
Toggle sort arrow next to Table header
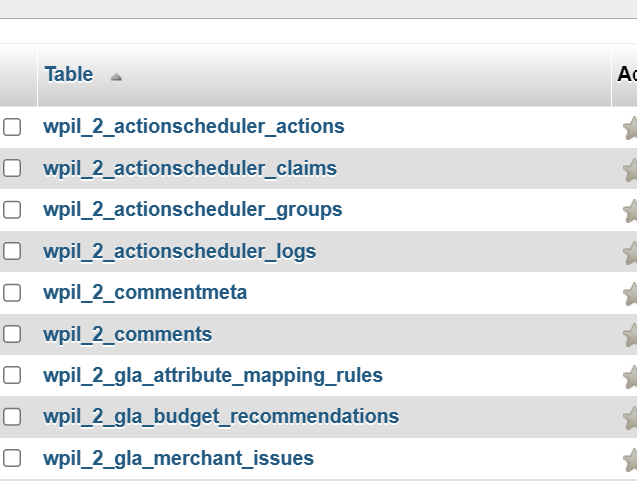[x=116, y=77]
